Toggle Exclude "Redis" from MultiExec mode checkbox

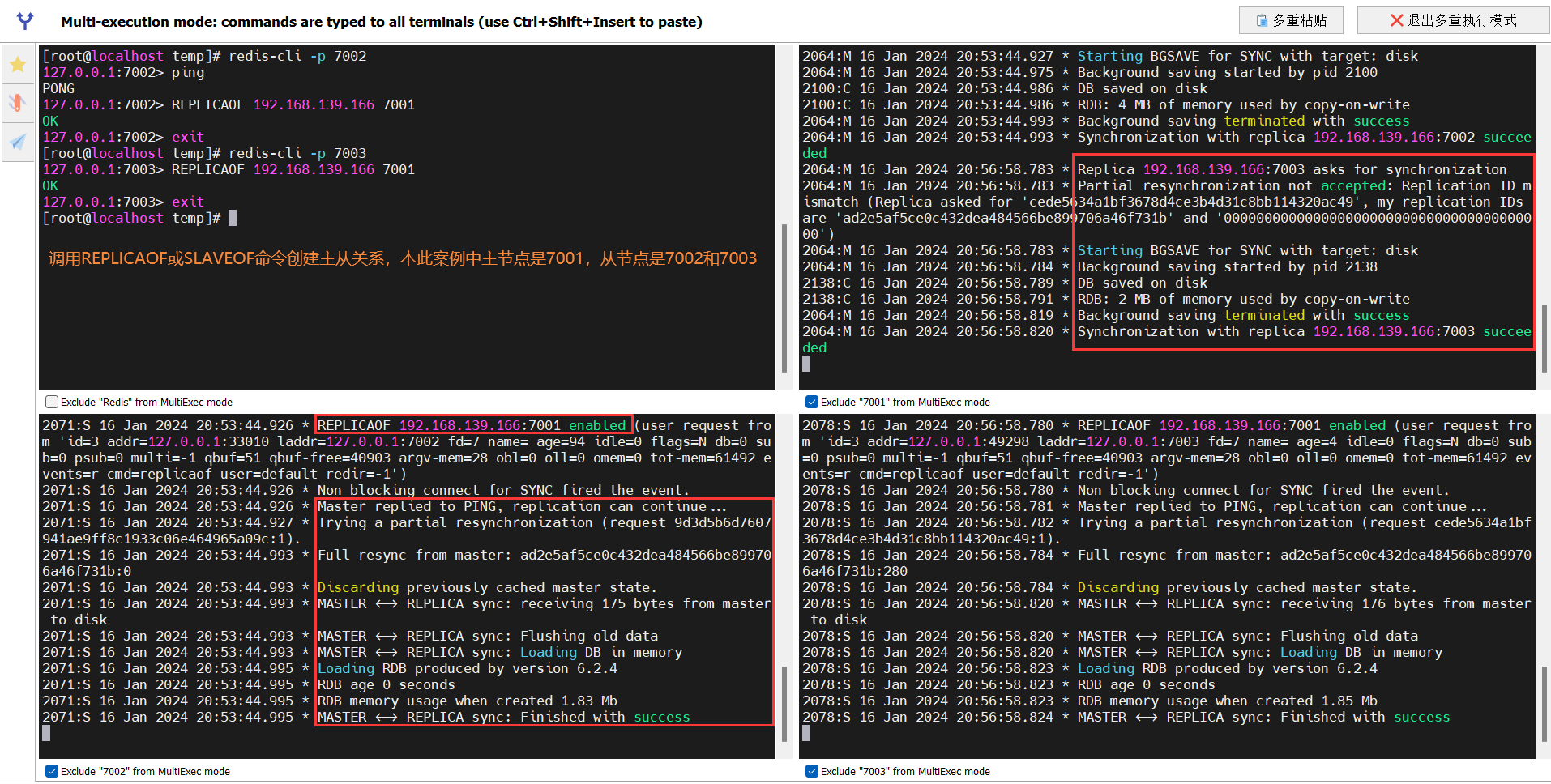52,402
